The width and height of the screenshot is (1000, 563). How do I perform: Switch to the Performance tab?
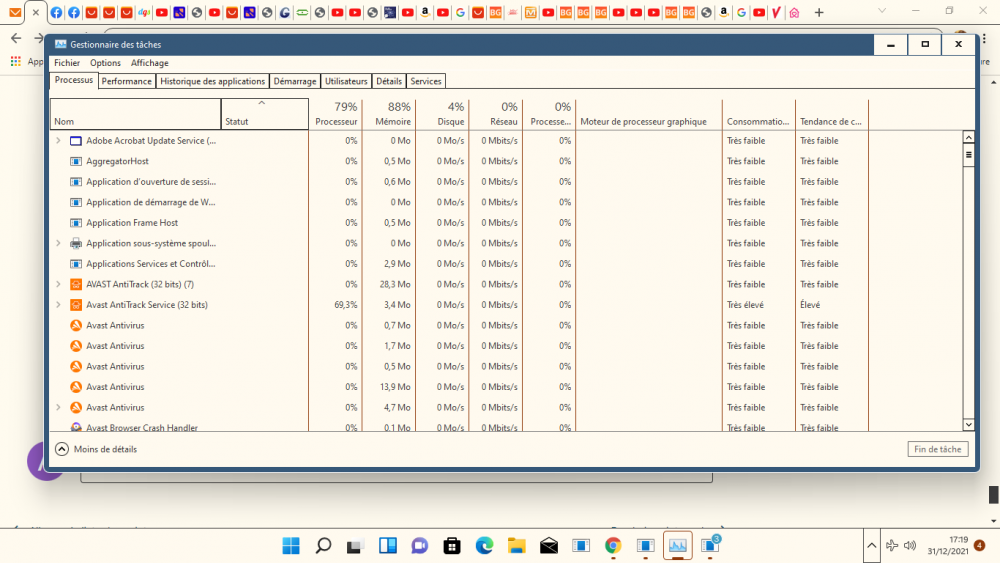point(127,81)
